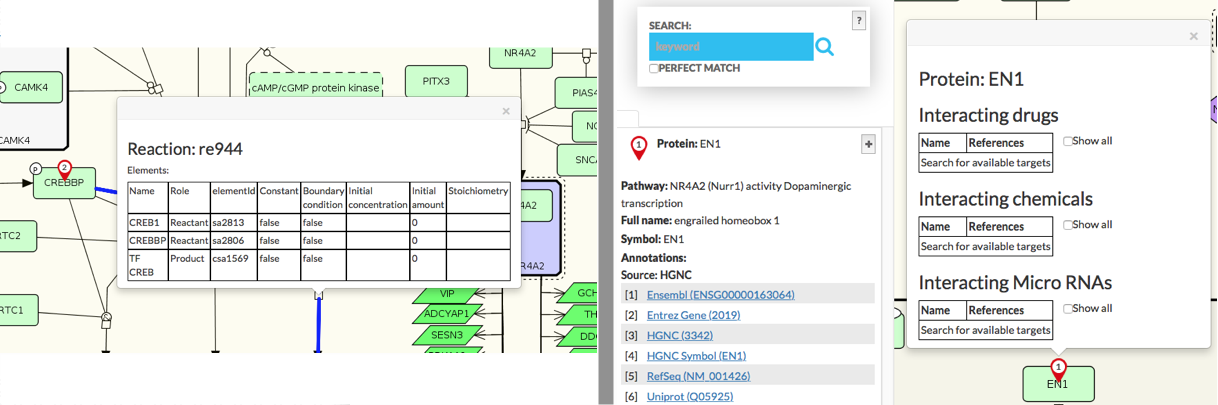This screenshot has width=1218, height=405.
Task: Select the CAMK4 protein node
Action: (31, 88)
